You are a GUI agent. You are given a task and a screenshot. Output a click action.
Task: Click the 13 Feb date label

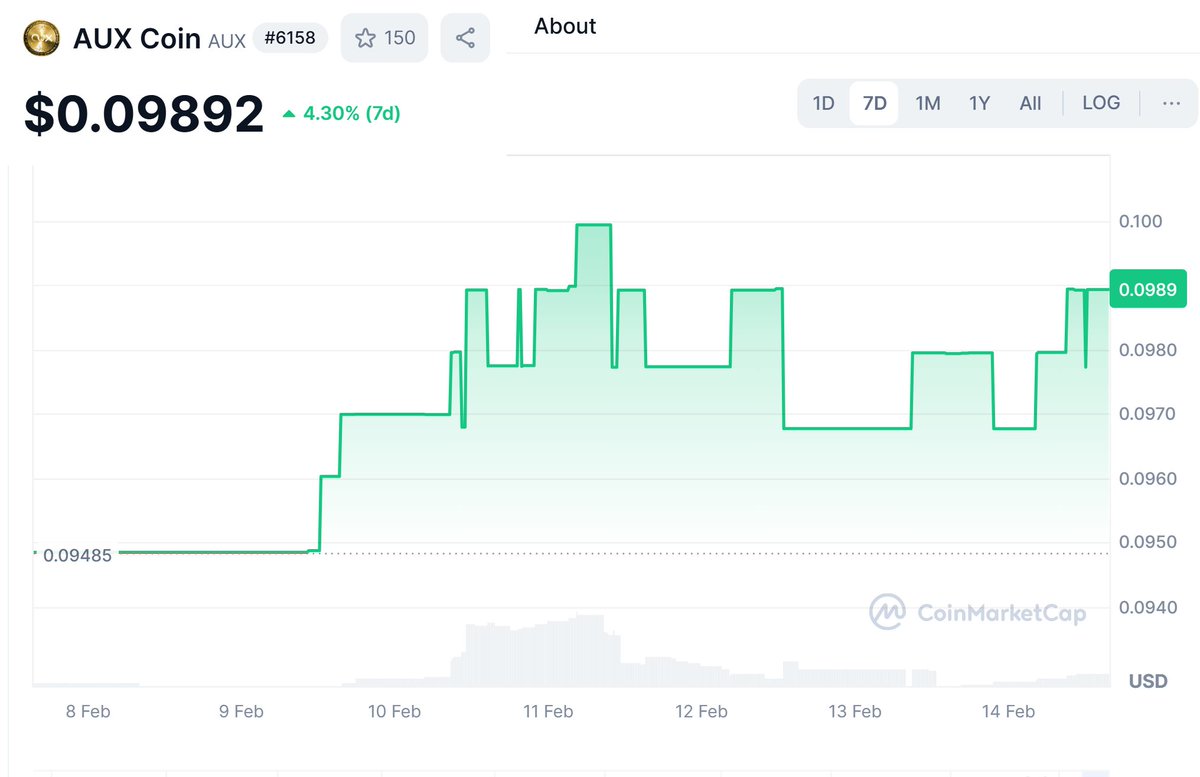855,712
